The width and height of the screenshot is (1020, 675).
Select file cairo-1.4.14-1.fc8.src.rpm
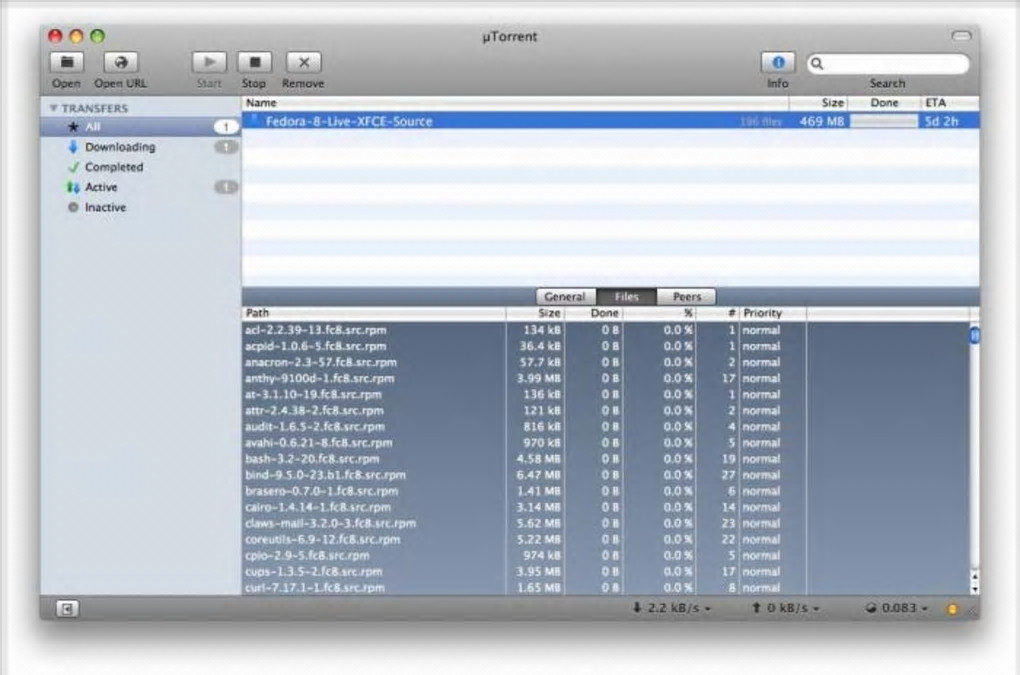318,507
